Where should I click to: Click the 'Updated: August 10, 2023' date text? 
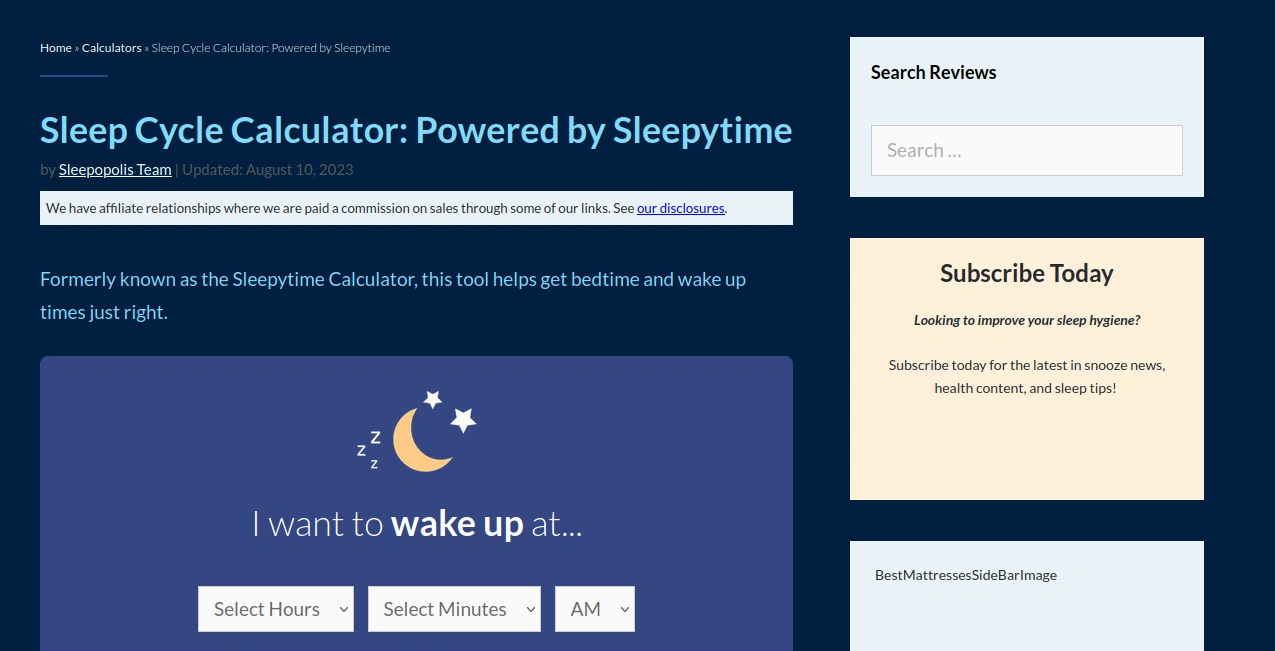[x=267, y=170]
